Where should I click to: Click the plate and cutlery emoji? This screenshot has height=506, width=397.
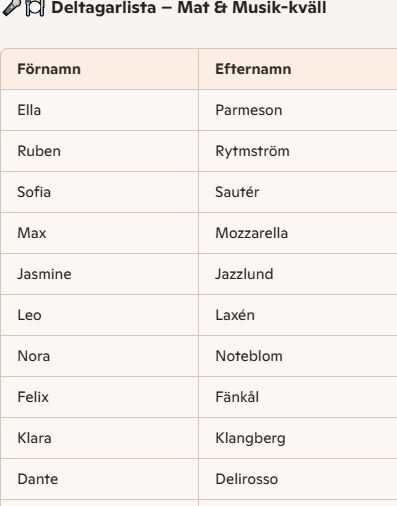(35, 8)
